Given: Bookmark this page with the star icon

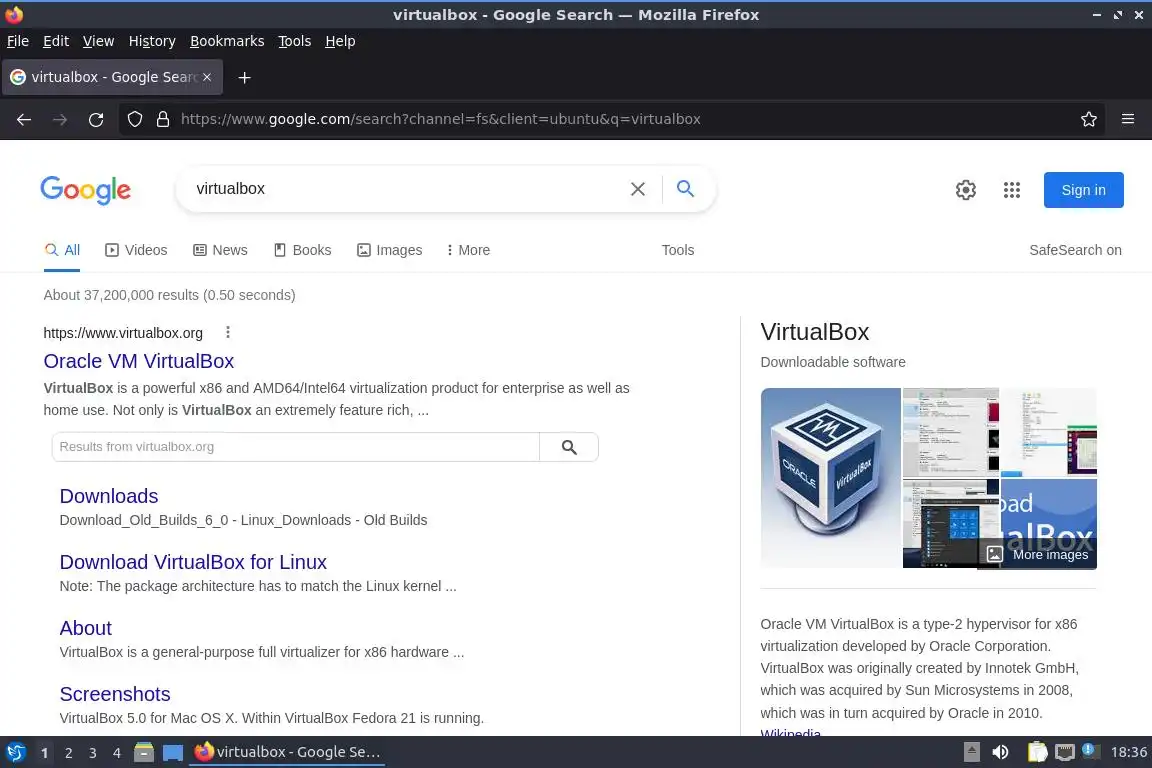Looking at the screenshot, I should [1089, 119].
